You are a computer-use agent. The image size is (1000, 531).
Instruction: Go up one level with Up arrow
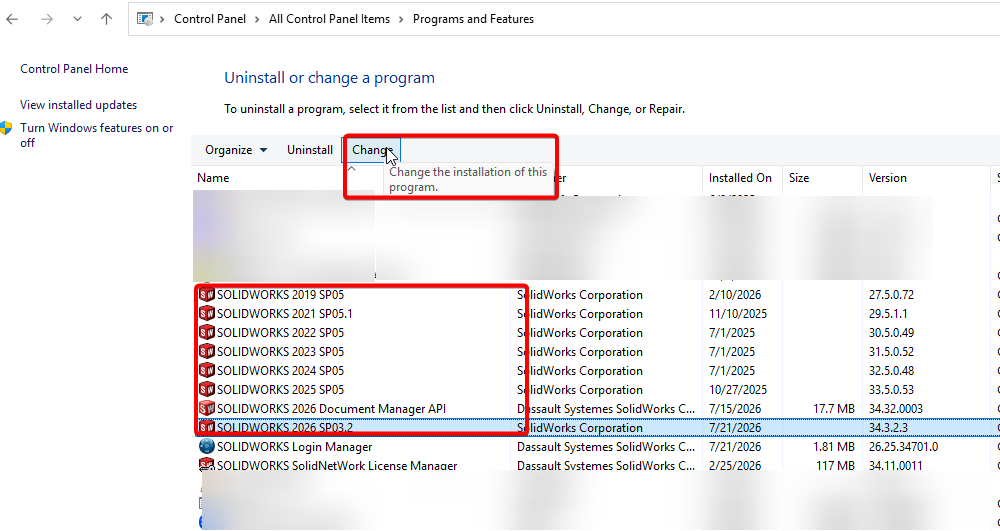(x=107, y=19)
